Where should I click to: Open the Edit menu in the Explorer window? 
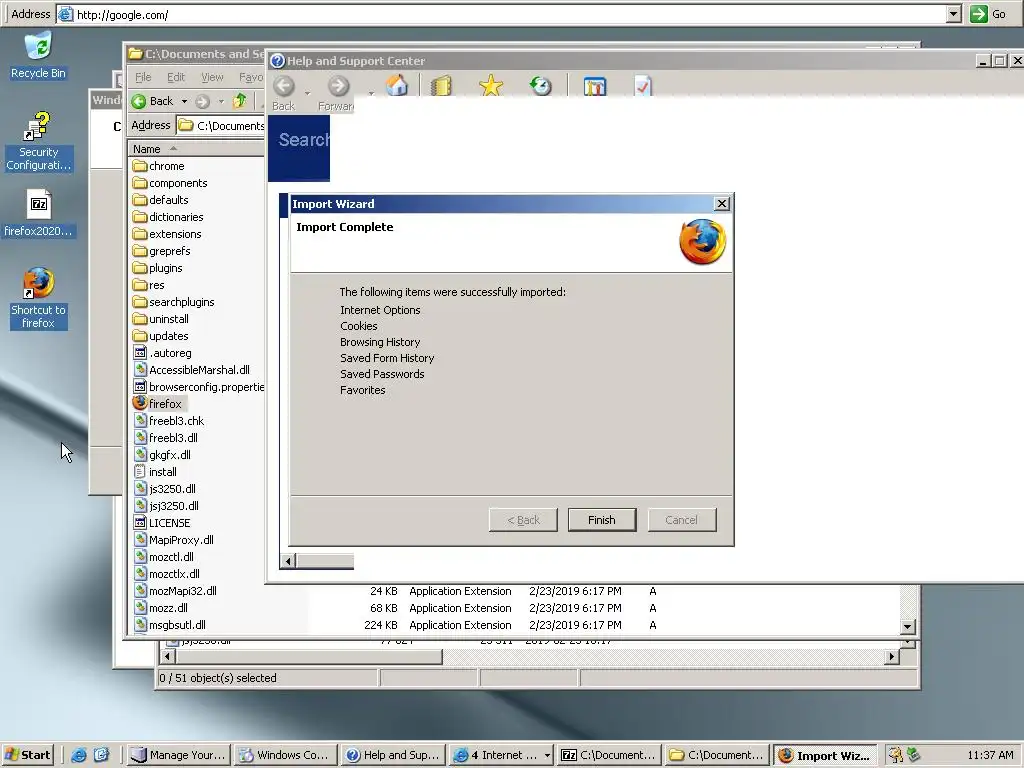[176, 77]
